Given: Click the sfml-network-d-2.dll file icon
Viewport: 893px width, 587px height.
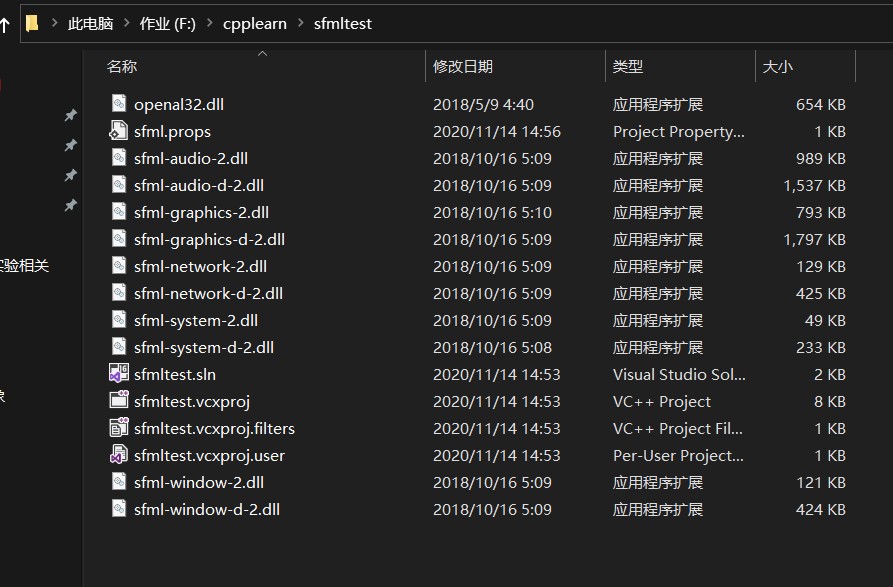Looking at the screenshot, I should [118, 293].
